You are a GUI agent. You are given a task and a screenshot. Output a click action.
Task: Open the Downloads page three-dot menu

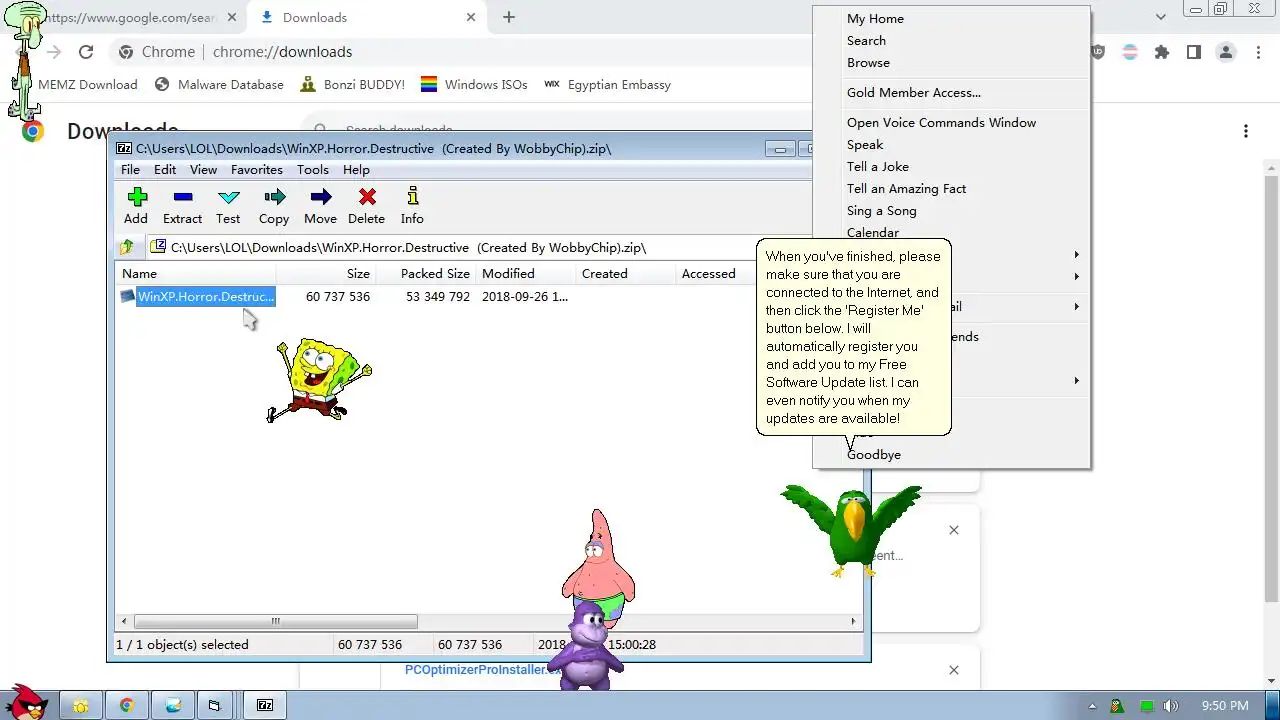pyautogui.click(x=1246, y=131)
